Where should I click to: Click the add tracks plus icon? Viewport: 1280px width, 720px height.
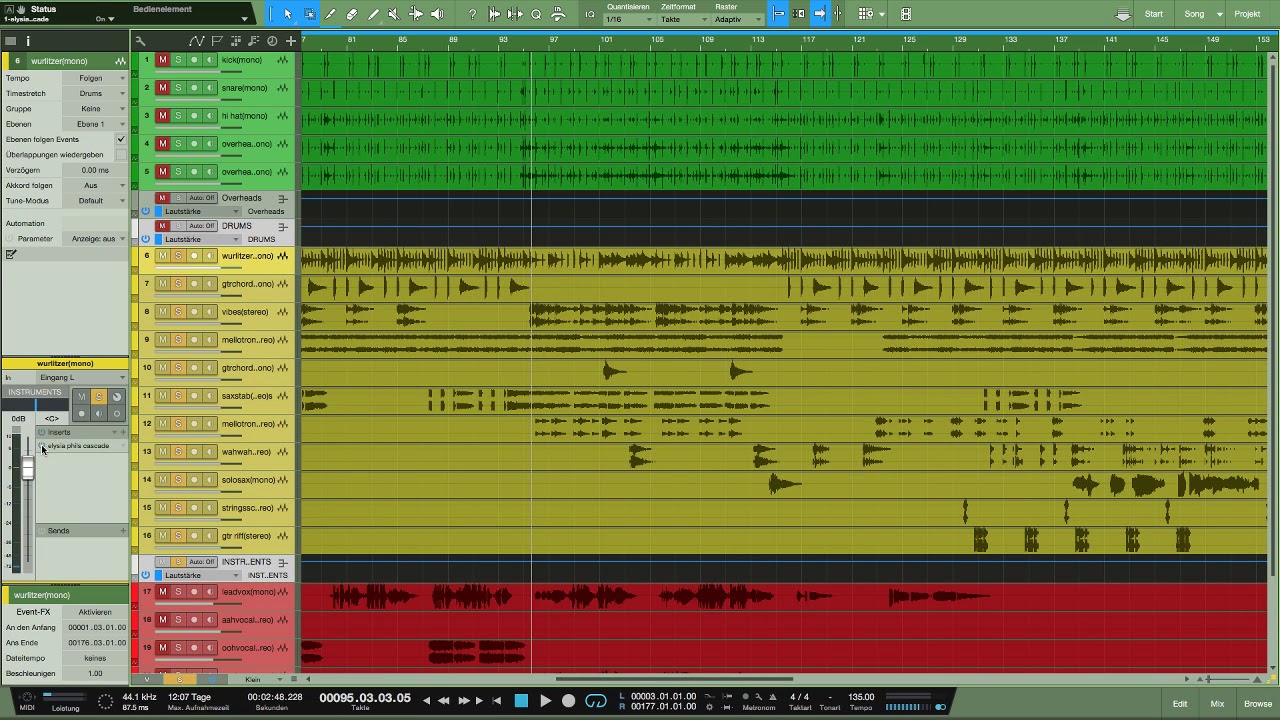[x=290, y=41]
